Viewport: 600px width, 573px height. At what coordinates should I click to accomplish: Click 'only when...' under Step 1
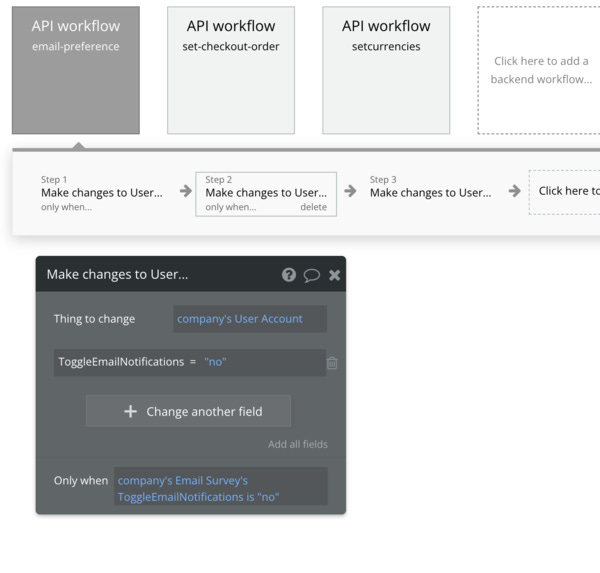(66, 207)
